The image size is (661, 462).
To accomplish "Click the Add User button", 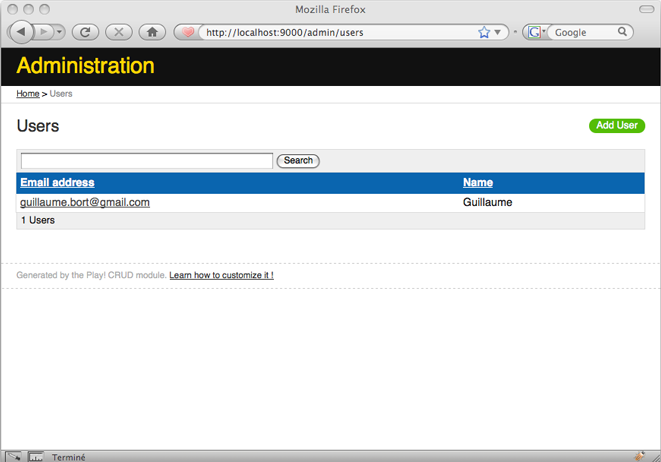I will pos(616,125).
